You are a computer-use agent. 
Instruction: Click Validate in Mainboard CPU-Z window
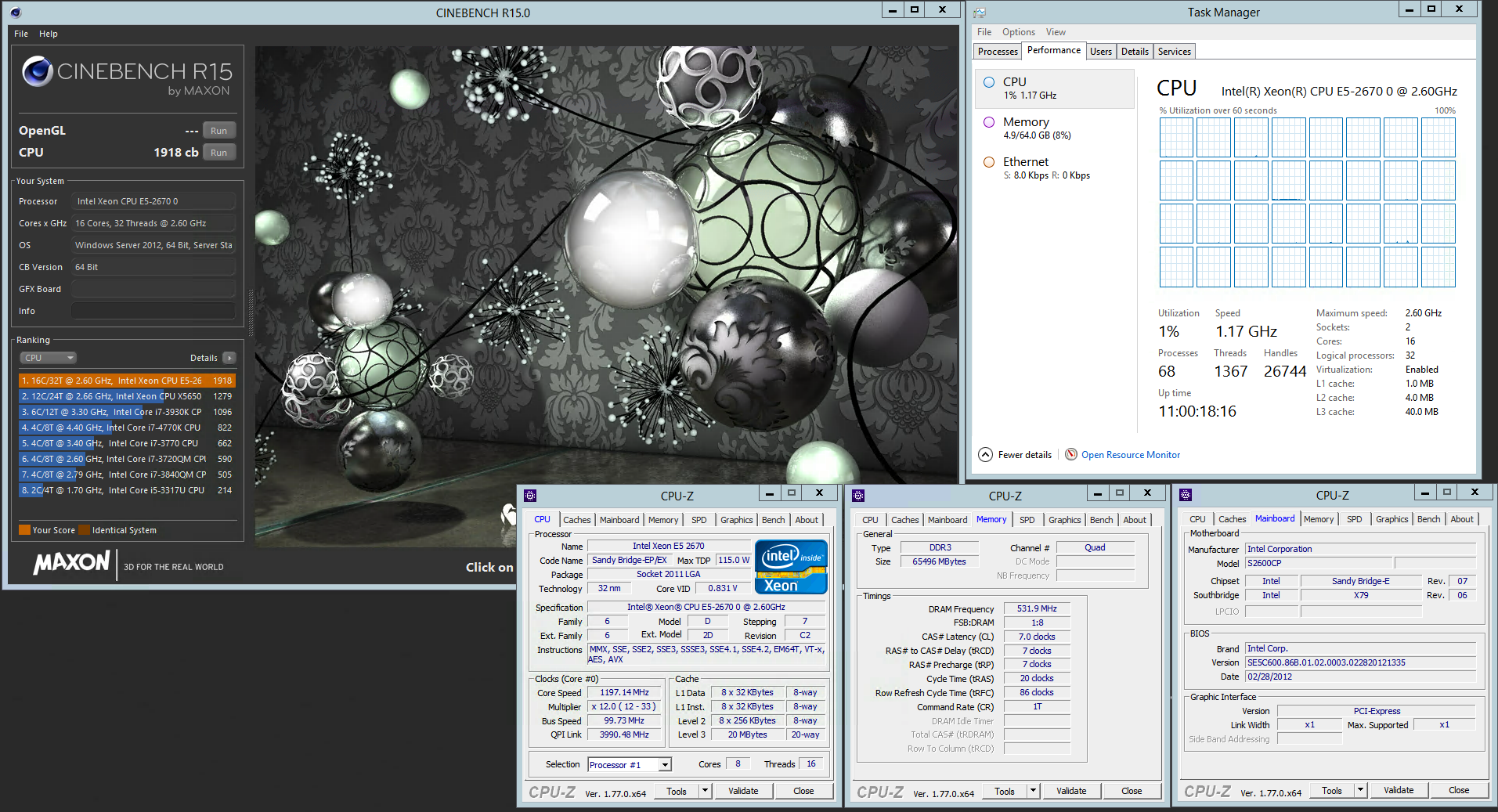[x=1399, y=790]
